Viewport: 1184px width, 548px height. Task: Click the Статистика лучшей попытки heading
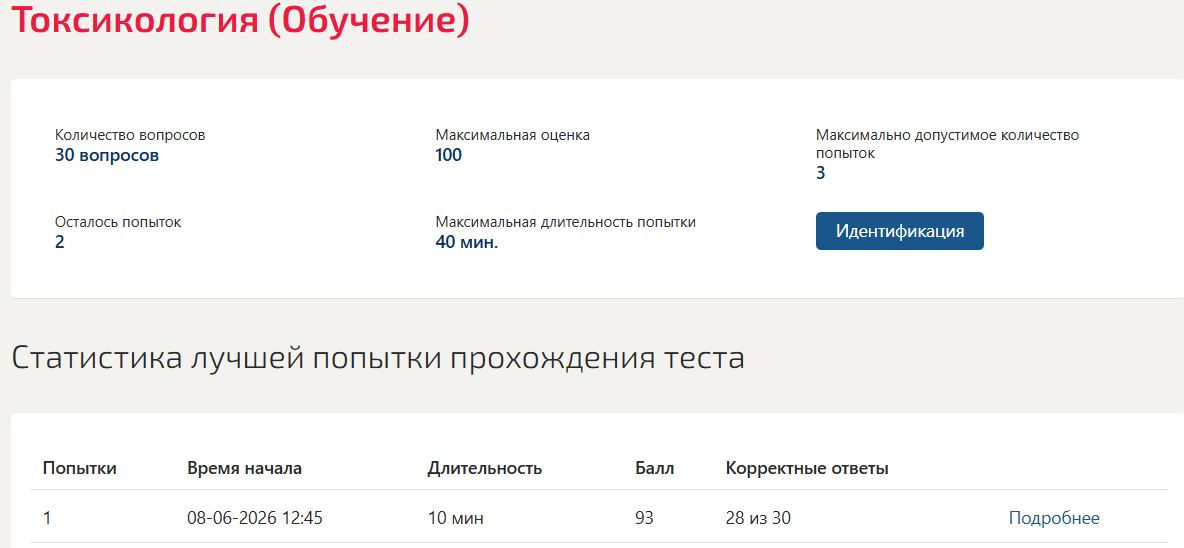point(378,359)
